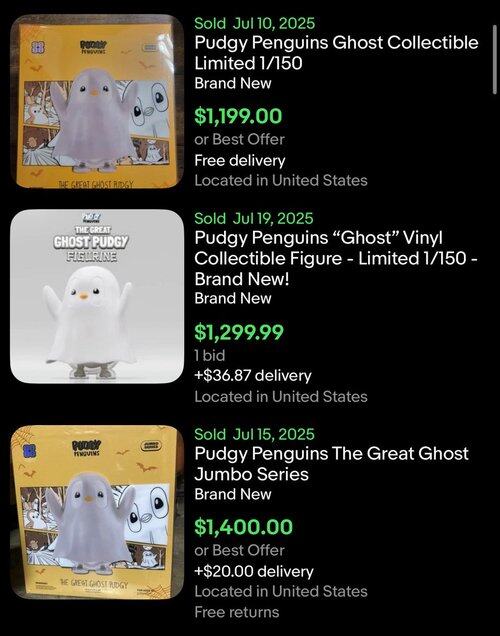500x636 pixels.
Task: Click the $1,299.99 sold price
Action: click(239, 332)
